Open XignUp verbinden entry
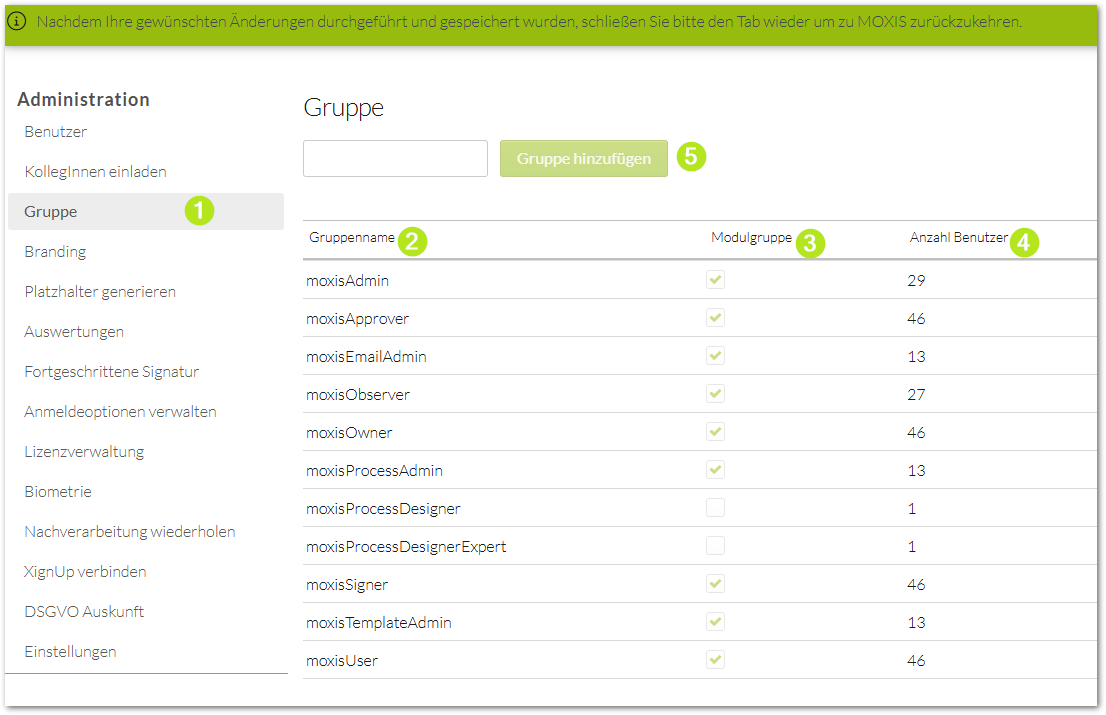The height and width of the screenshot is (715, 1106). 85,572
